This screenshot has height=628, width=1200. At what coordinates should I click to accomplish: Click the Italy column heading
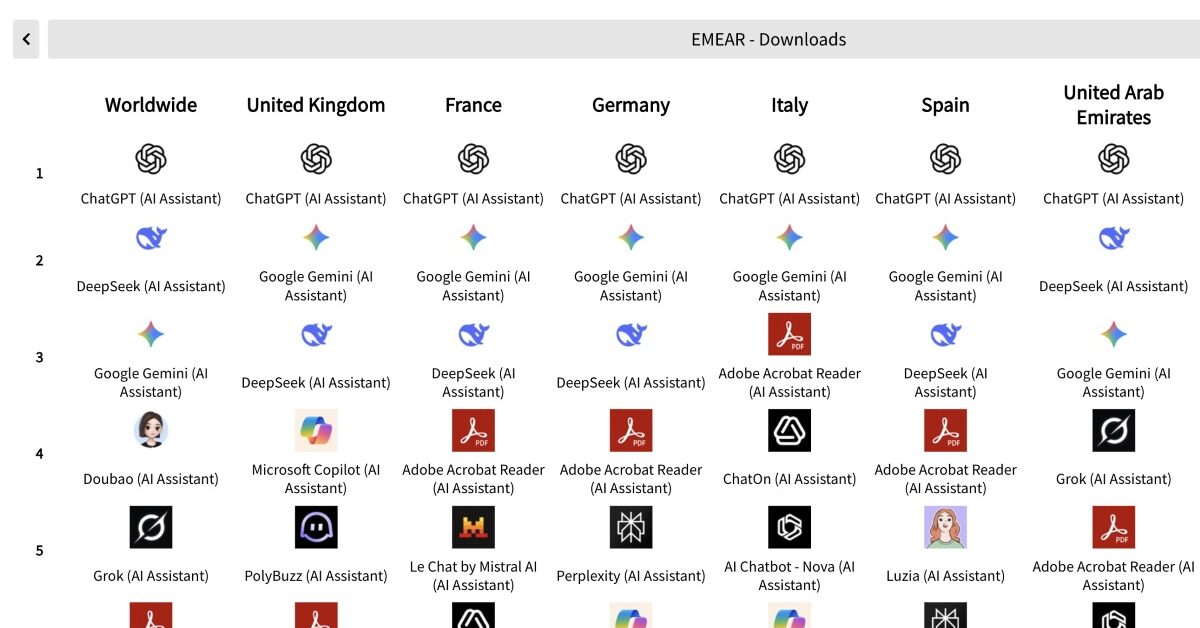(x=789, y=105)
